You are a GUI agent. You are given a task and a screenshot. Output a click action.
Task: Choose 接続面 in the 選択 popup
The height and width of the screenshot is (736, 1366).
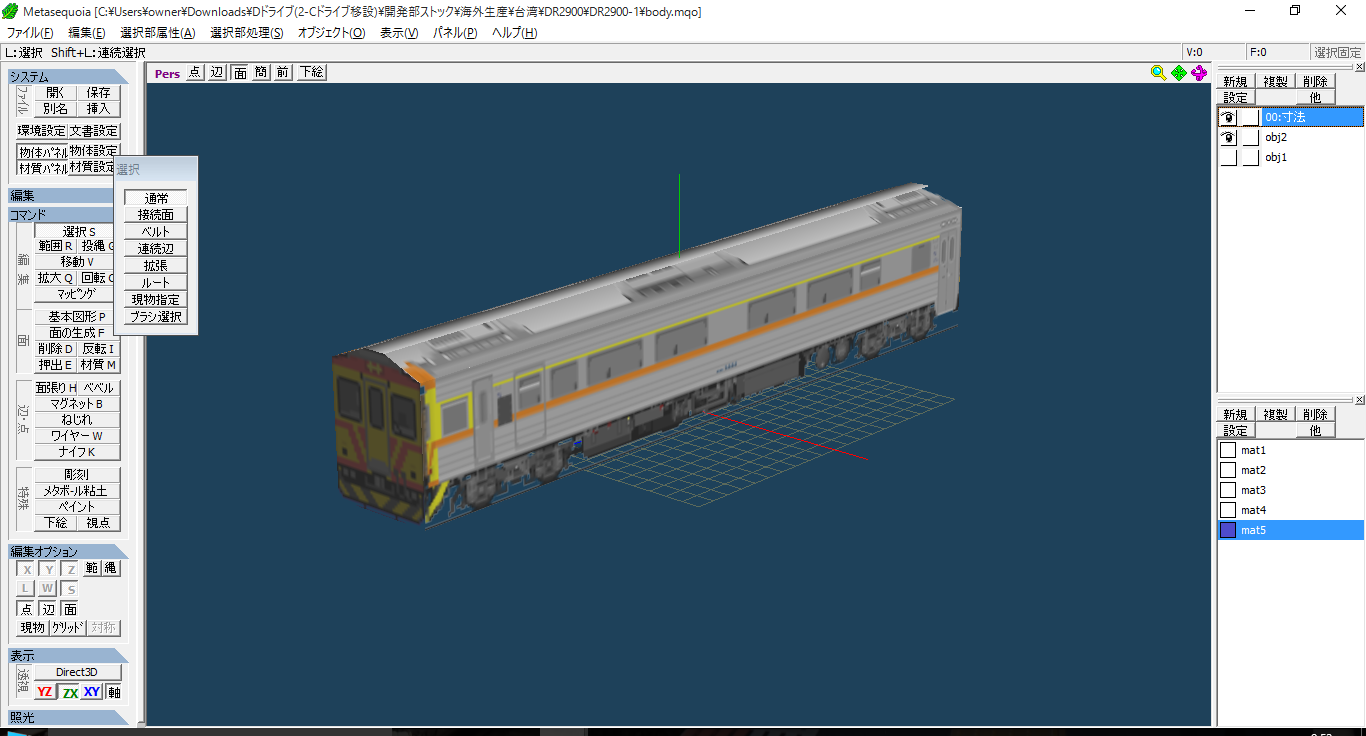click(156, 215)
